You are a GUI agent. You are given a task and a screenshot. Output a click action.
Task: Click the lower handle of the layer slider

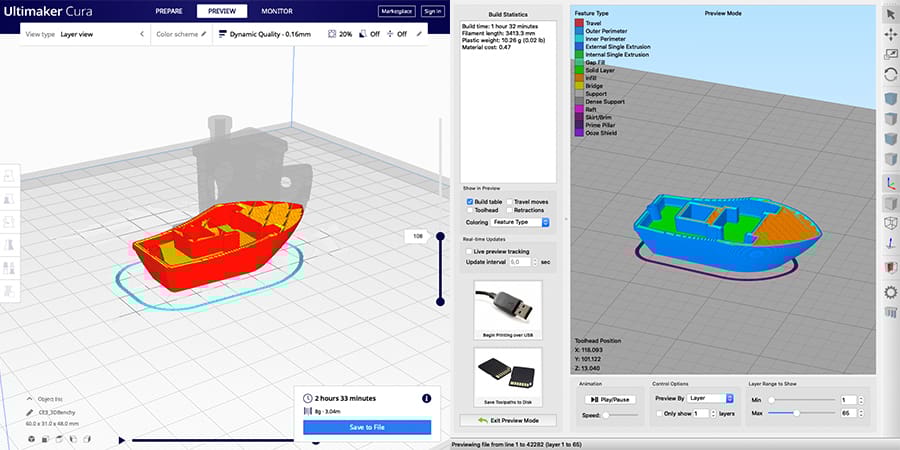(440, 301)
